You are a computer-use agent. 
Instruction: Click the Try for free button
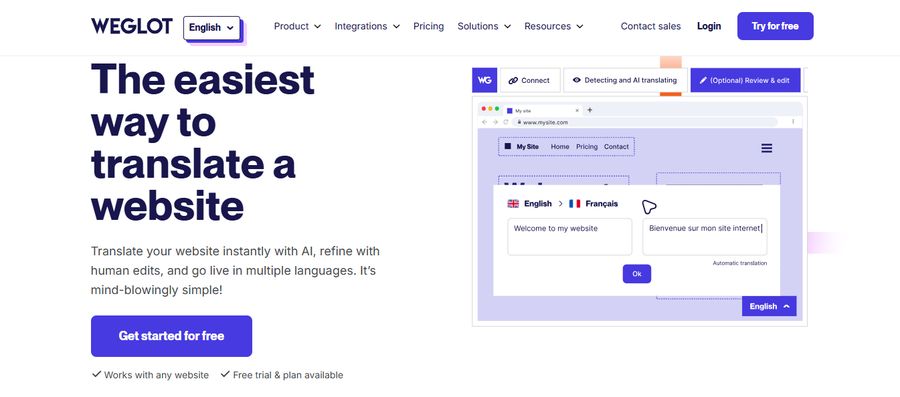click(775, 26)
